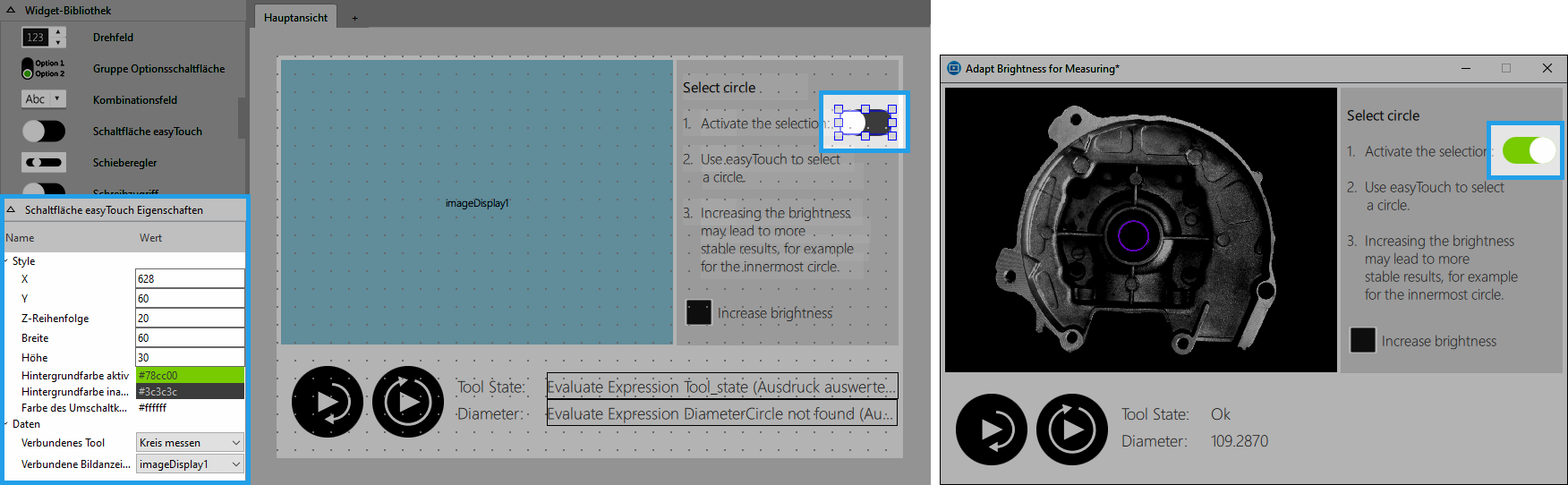Check the Increase brightness box in the running window
Screen dimensions: 1568x485
pos(1362,341)
